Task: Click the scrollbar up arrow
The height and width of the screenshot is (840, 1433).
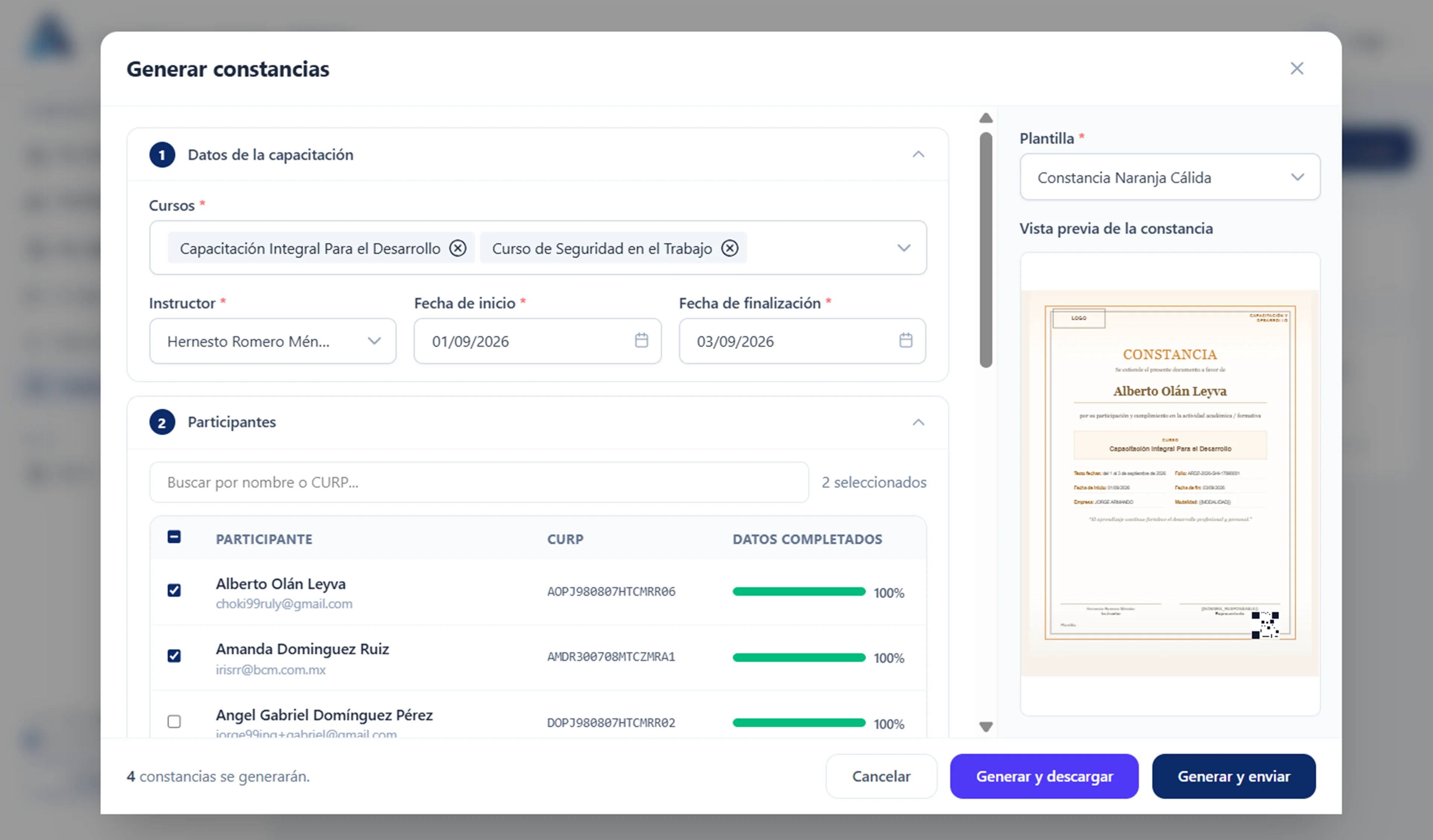Action: coord(986,118)
